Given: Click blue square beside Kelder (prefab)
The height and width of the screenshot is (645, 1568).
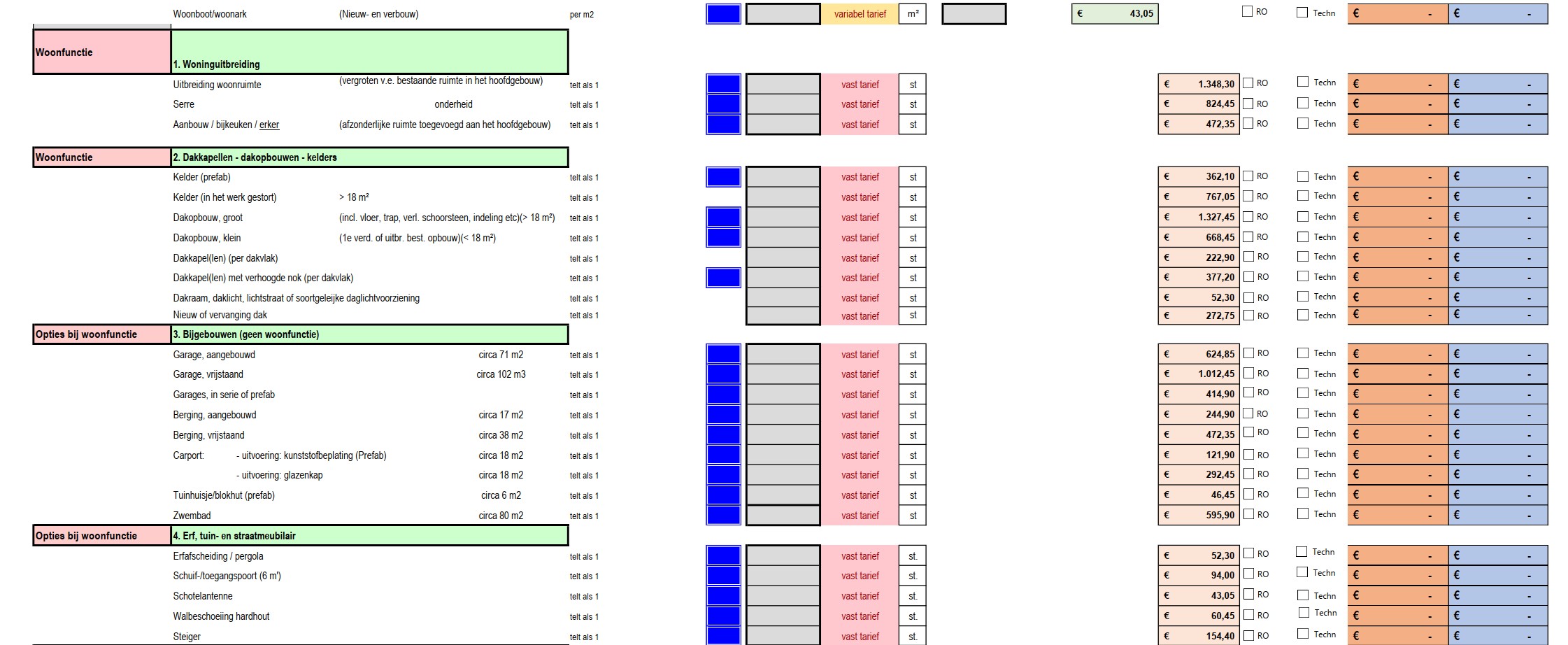Looking at the screenshot, I should [723, 177].
